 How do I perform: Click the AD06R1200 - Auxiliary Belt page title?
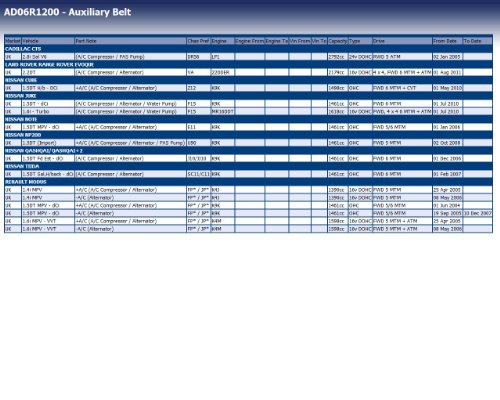tap(68, 12)
